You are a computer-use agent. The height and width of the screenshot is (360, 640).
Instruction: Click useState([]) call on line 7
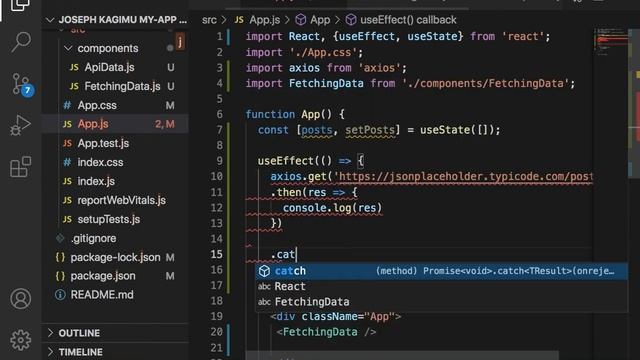pos(457,130)
